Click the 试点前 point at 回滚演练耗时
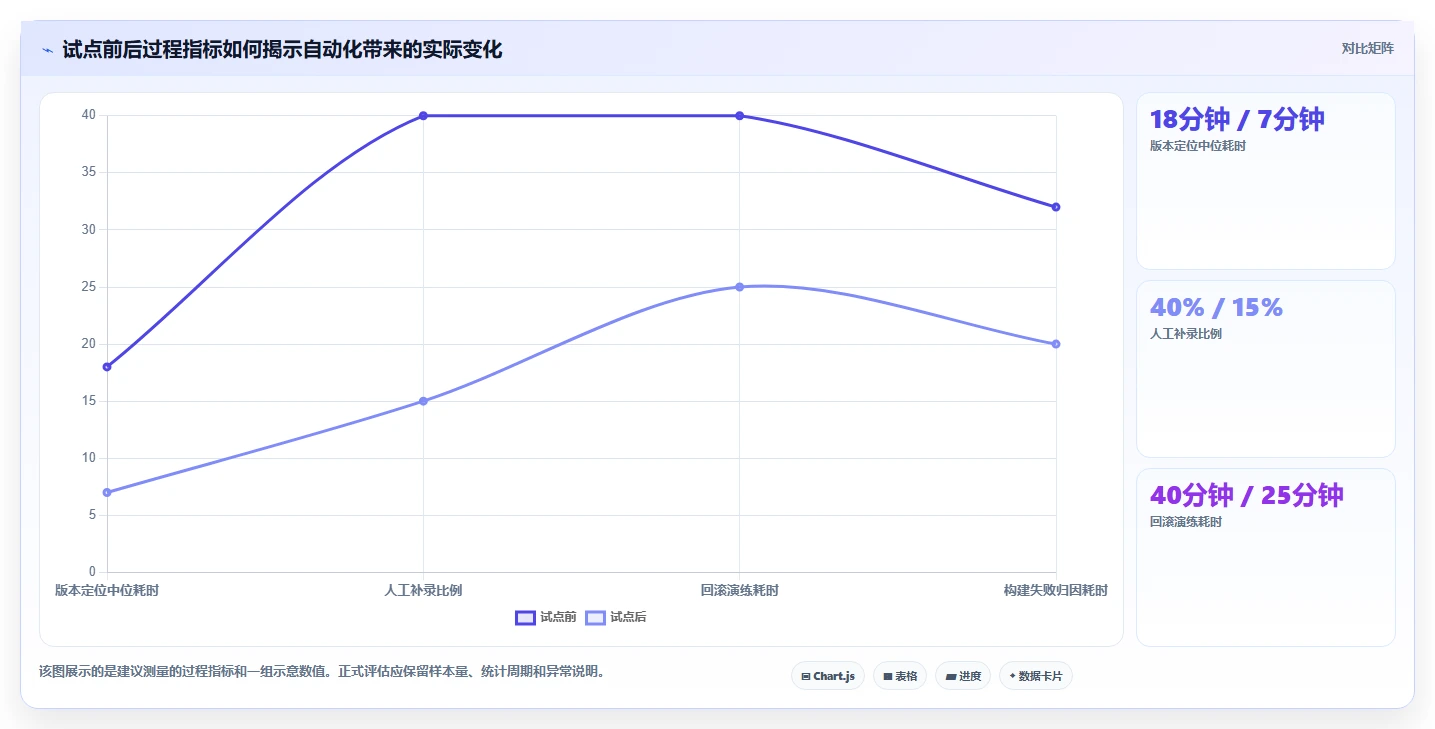Viewport: 1435px width, 729px height. click(x=740, y=116)
